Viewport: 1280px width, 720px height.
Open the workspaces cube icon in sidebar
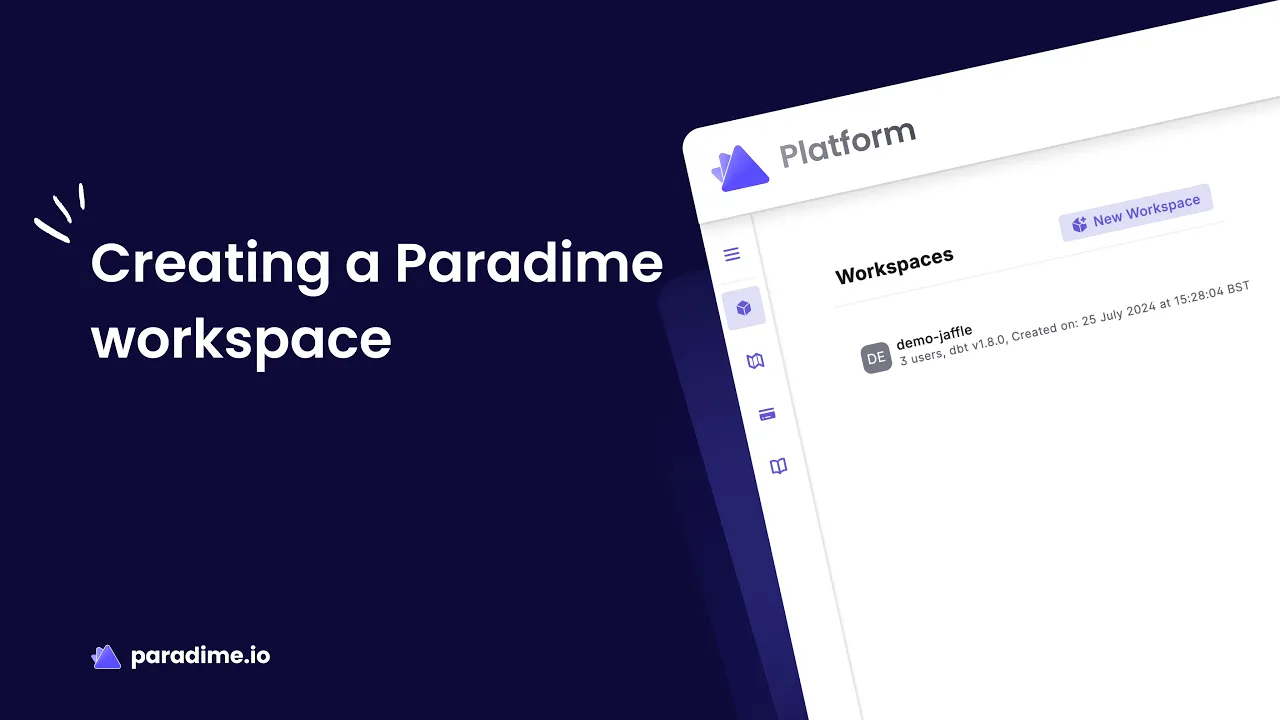click(x=744, y=308)
